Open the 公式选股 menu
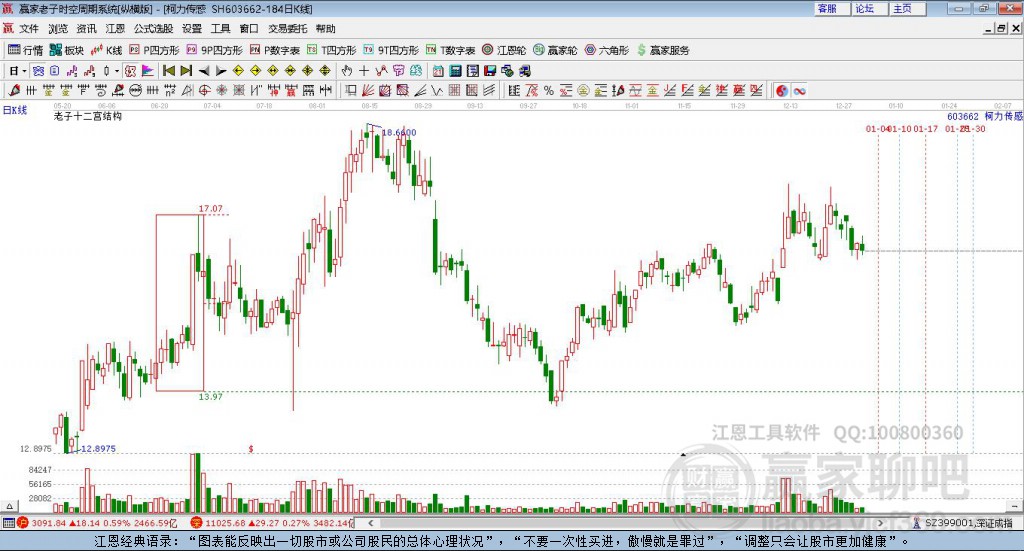Viewport: 1024px width, 551px height. click(153, 29)
